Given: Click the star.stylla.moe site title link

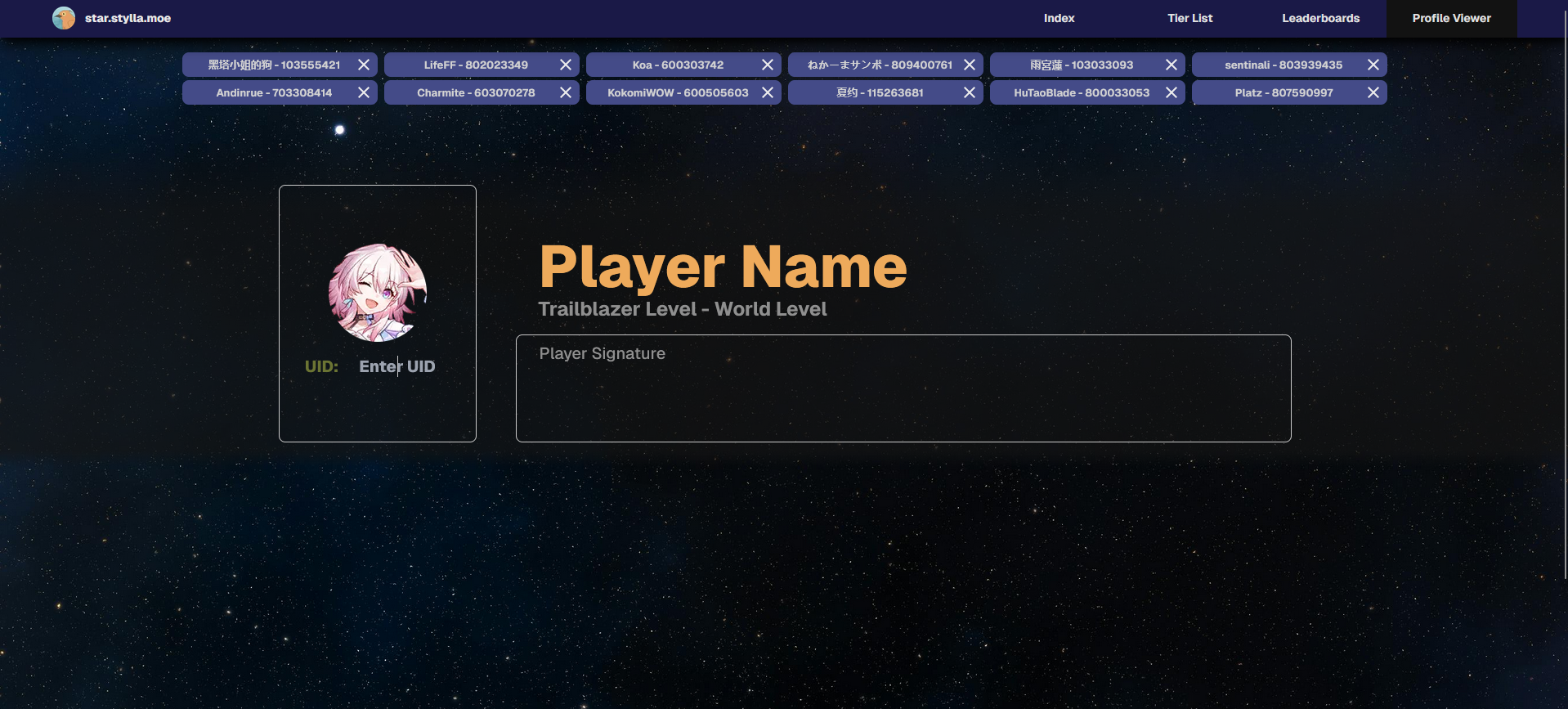Looking at the screenshot, I should 128,18.
